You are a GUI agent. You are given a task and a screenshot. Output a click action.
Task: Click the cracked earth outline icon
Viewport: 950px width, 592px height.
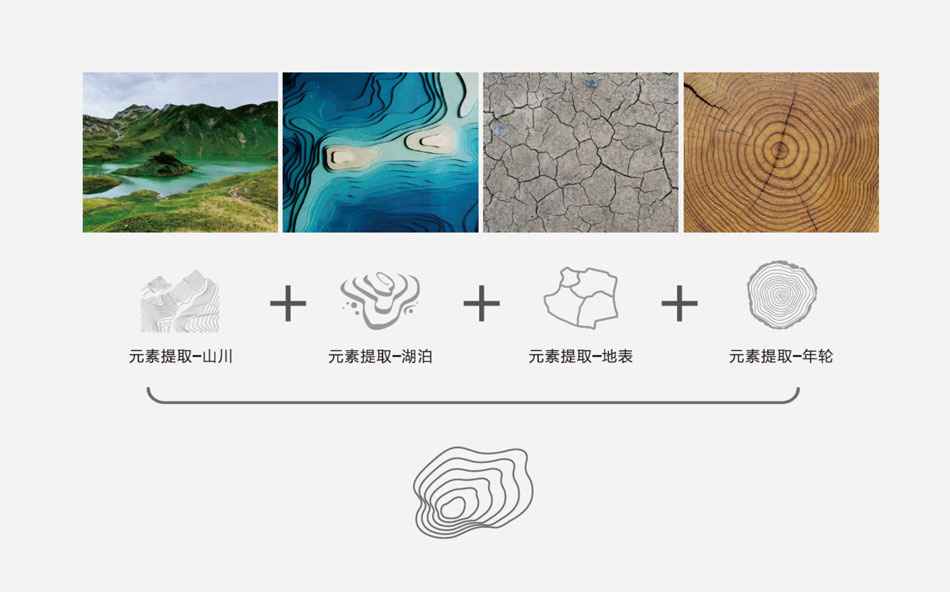(x=581, y=297)
